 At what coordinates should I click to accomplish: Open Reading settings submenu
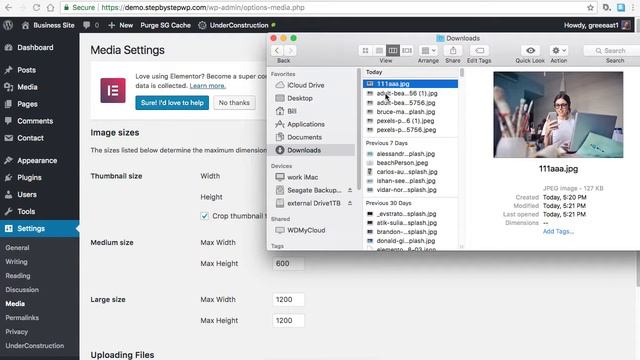pyautogui.click(x=18, y=276)
